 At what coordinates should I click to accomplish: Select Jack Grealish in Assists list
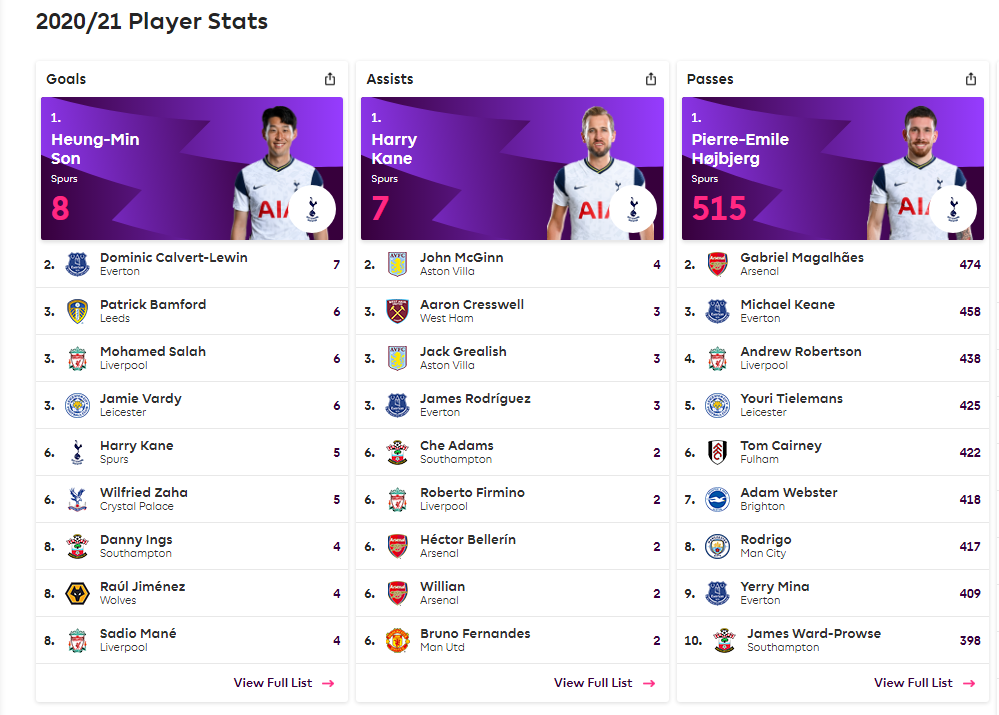coord(512,358)
